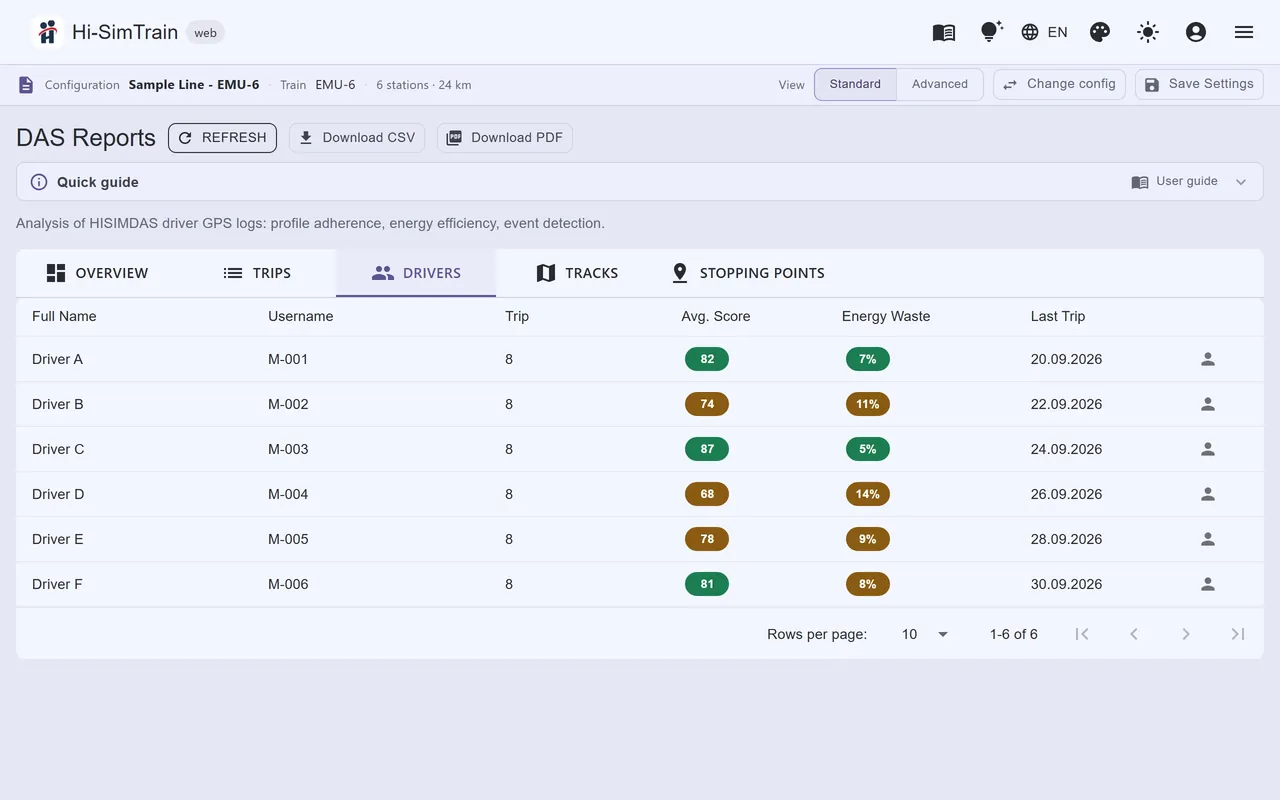Open profile icon for Driver A
1280x800 pixels.
pos(1208,359)
